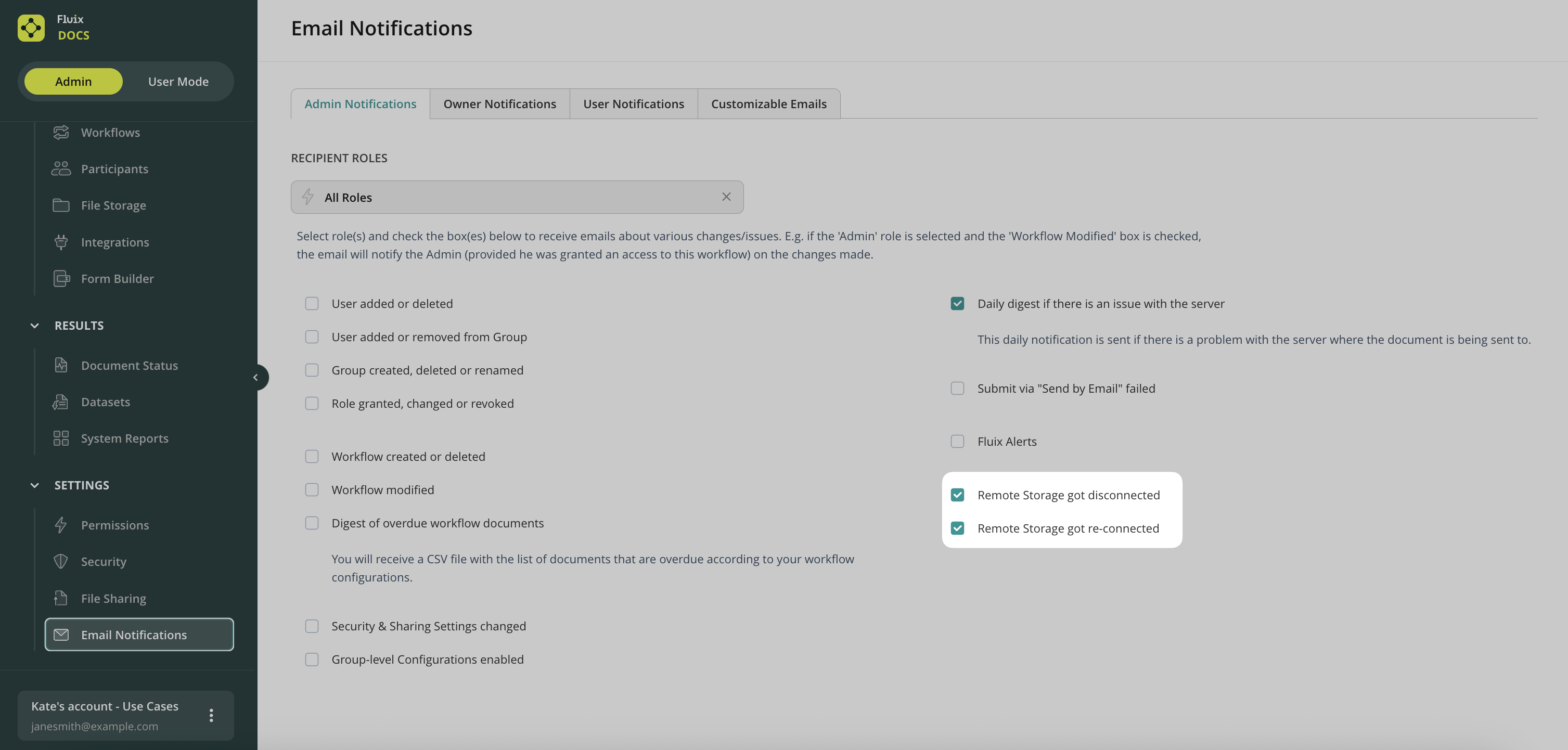
Task: Open the Document Status icon
Action: point(61,365)
